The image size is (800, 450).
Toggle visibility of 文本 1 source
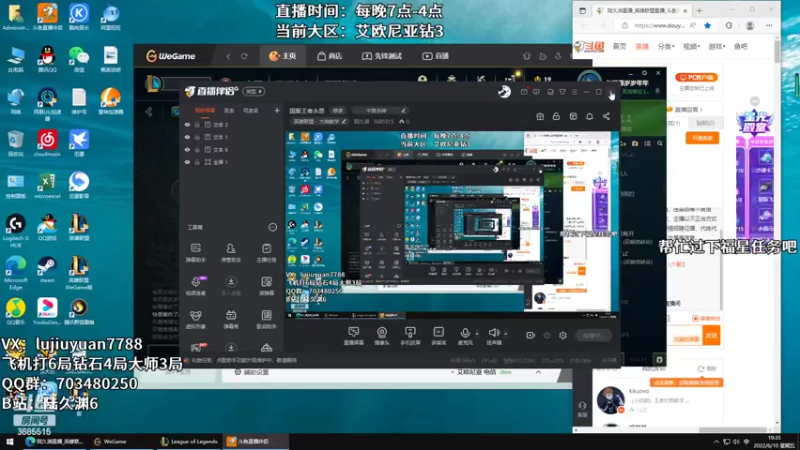tap(187, 137)
